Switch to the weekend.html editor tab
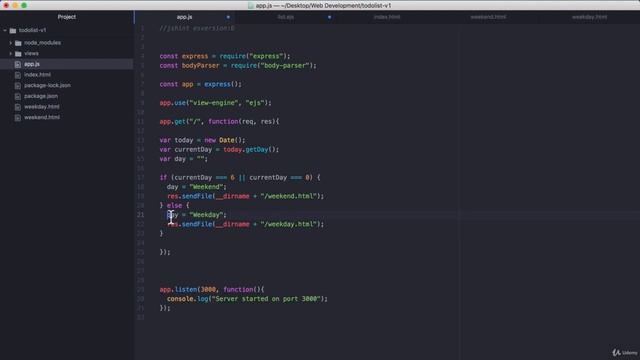640x360 pixels. [488, 17]
